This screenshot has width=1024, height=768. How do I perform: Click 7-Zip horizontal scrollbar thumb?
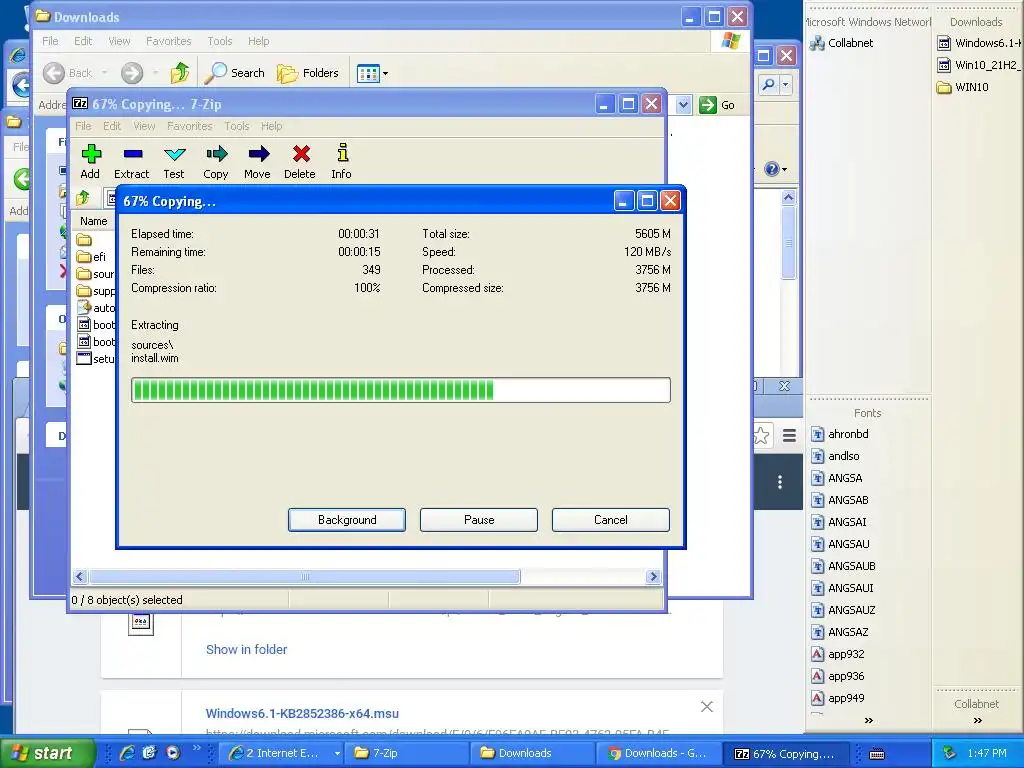(304, 577)
